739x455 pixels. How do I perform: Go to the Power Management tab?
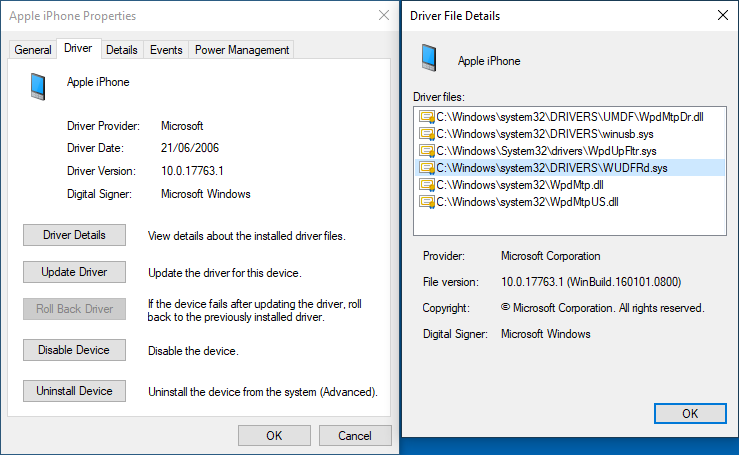(x=242, y=50)
